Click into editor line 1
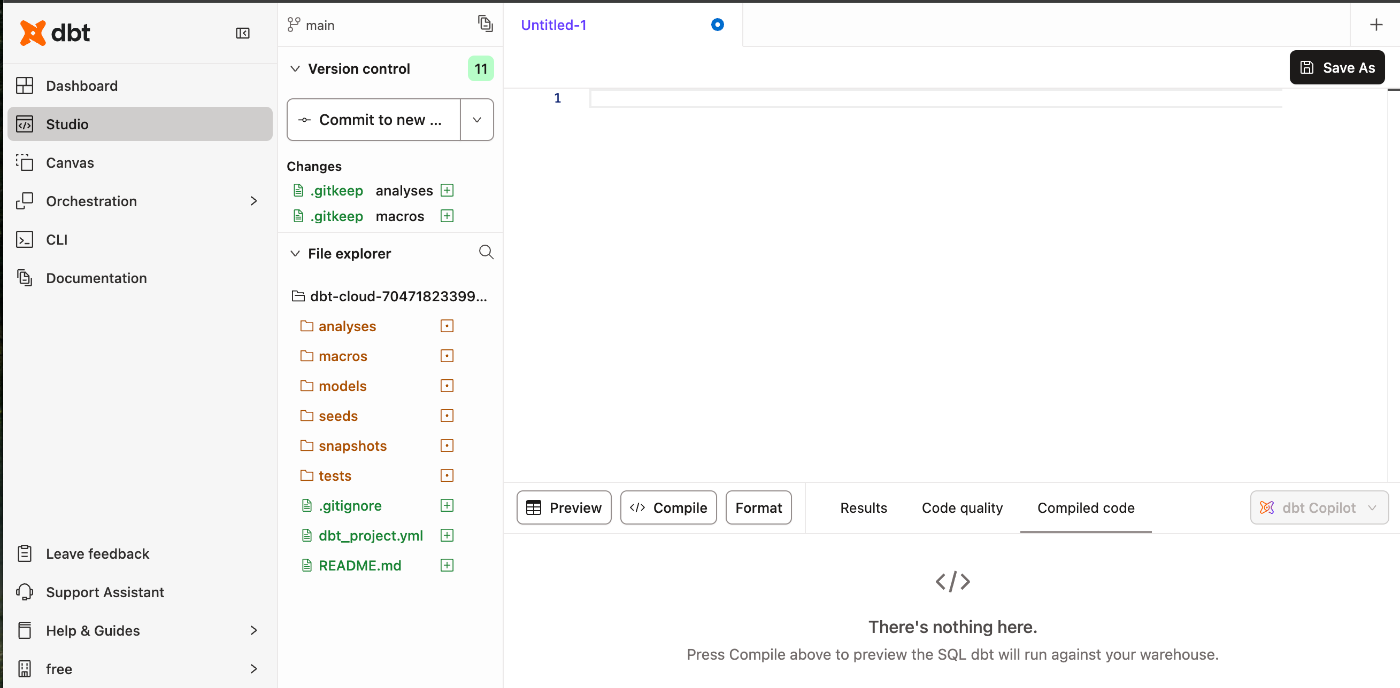Viewport: 1400px width, 688px height. [x=935, y=98]
